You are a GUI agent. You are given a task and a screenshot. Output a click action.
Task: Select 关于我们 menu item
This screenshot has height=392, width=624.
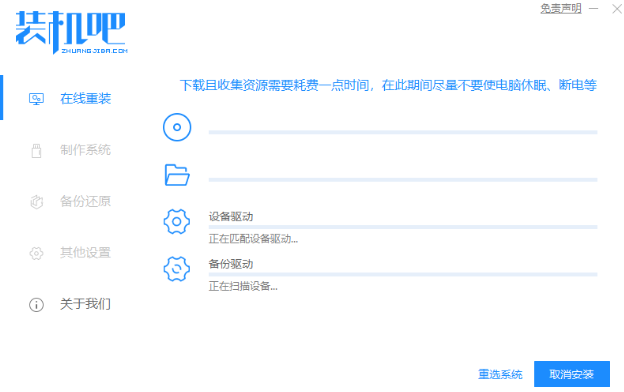(x=85, y=304)
